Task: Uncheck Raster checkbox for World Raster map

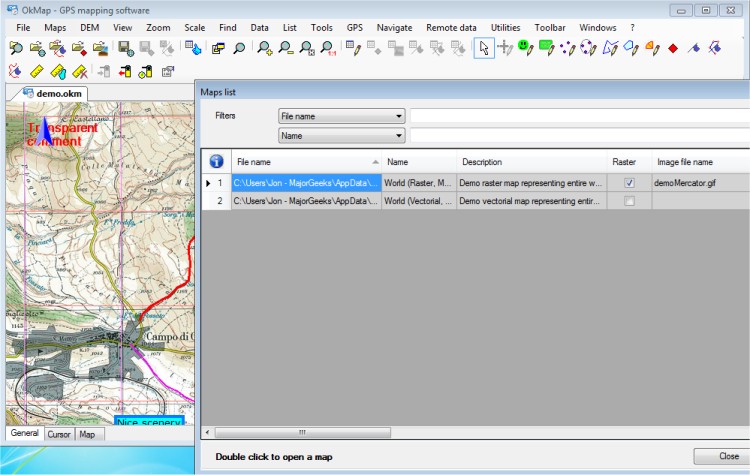Action: coord(628,183)
